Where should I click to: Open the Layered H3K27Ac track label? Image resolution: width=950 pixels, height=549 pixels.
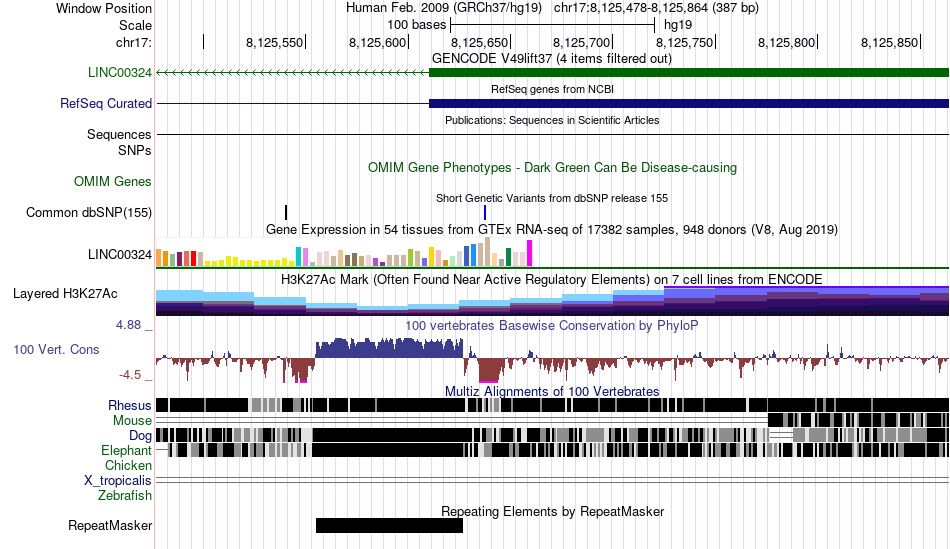click(x=65, y=294)
